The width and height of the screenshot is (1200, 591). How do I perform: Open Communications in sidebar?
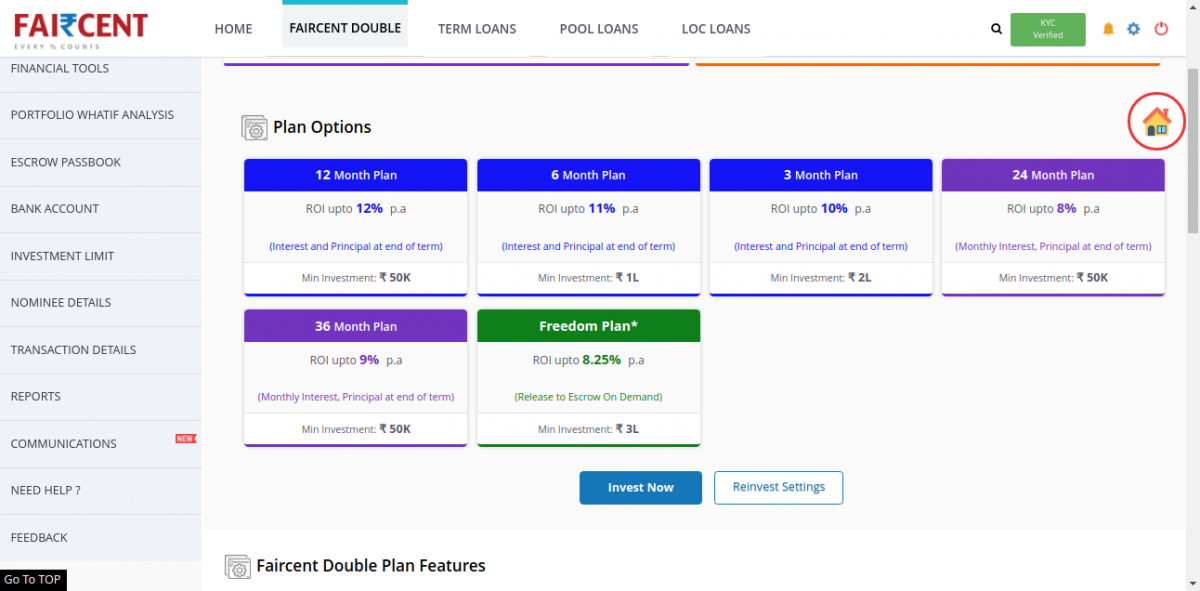[64, 443]
